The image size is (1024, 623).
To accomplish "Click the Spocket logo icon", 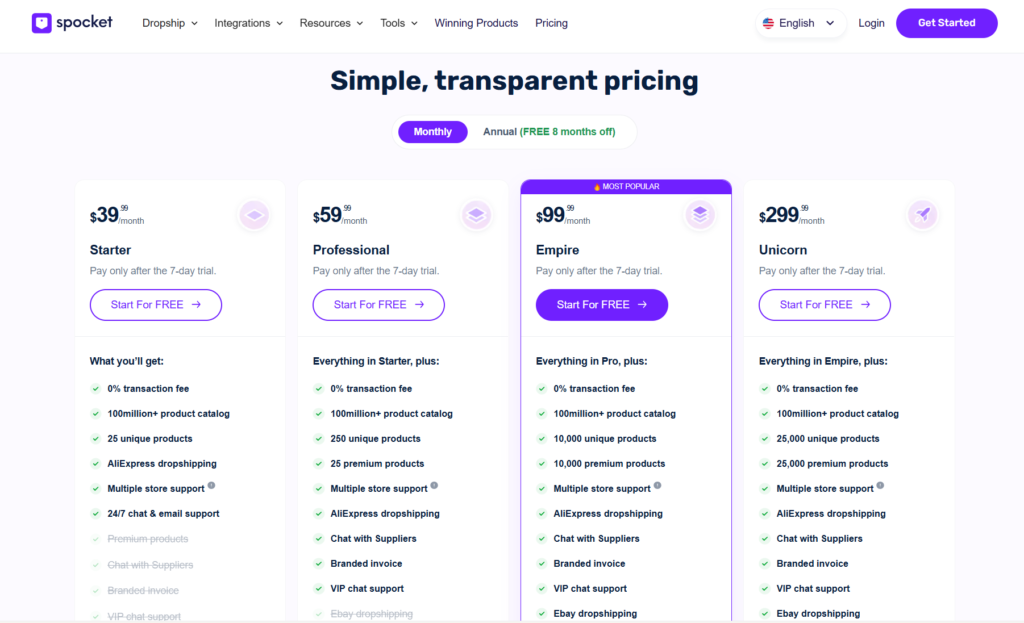I will 41,22.
